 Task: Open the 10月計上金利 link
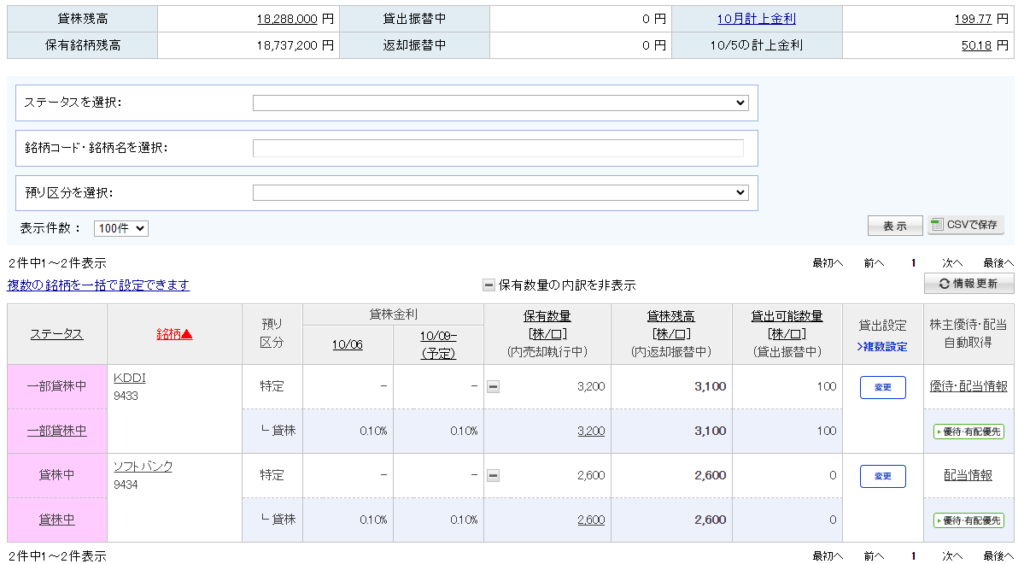point(756,18)
